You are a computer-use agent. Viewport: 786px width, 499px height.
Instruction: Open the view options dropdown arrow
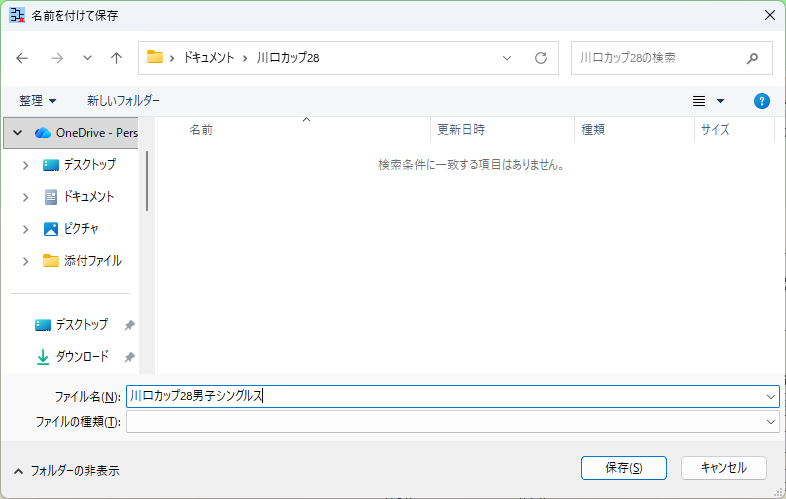point(720,101)
